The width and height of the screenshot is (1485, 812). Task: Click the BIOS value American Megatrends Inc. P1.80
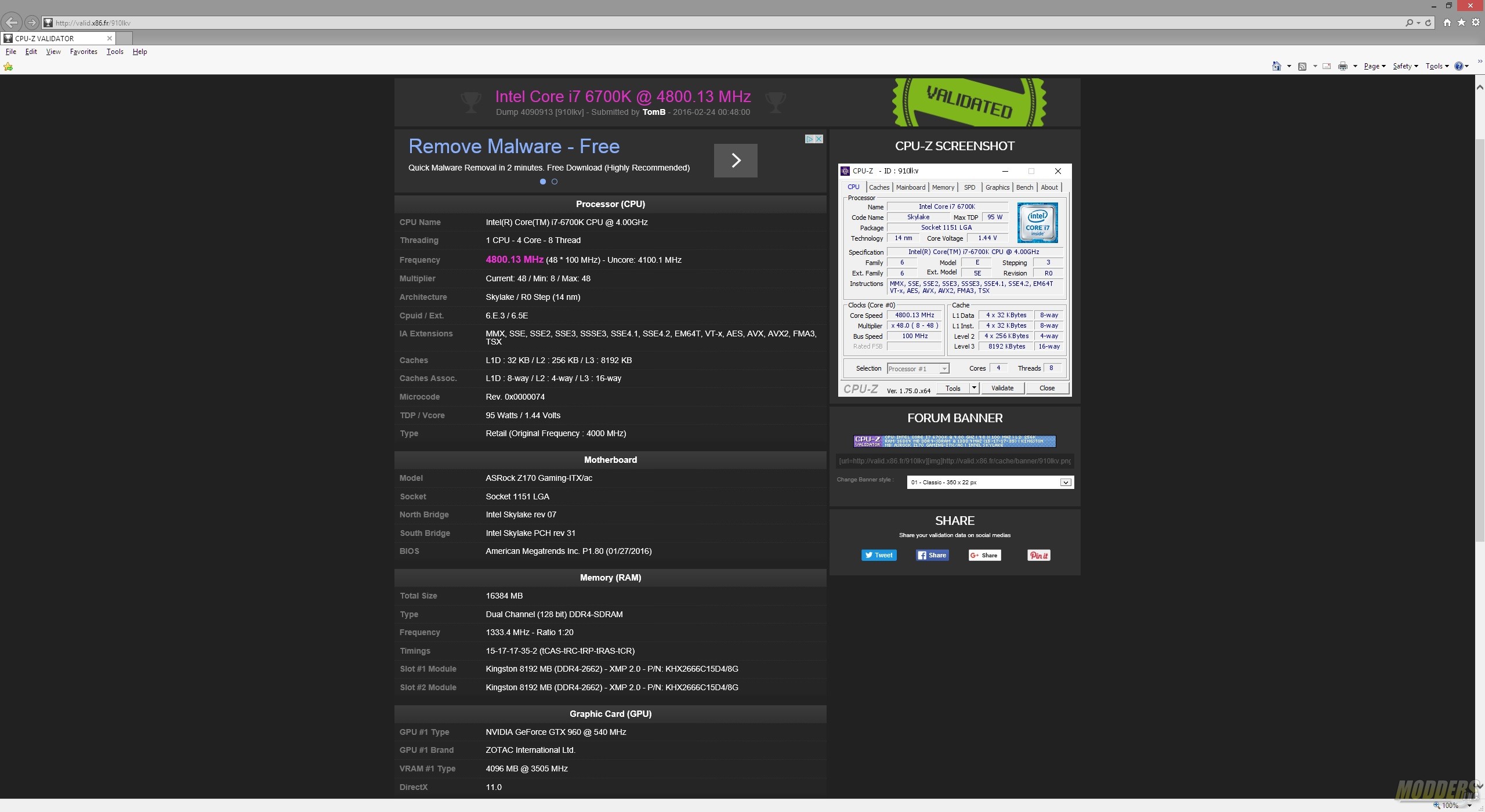coord(568,552)
